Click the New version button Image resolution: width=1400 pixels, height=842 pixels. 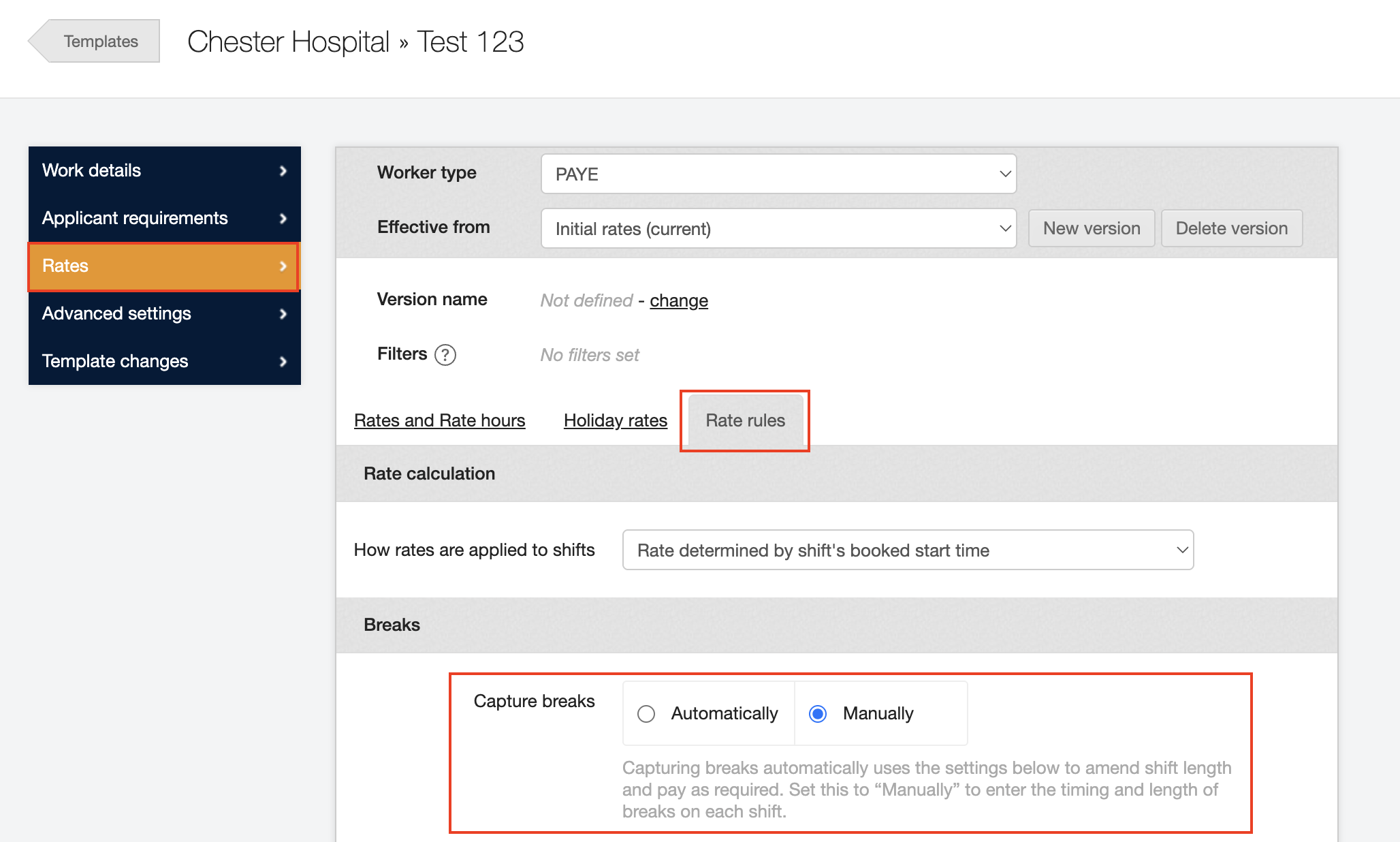click(1091, 228)
